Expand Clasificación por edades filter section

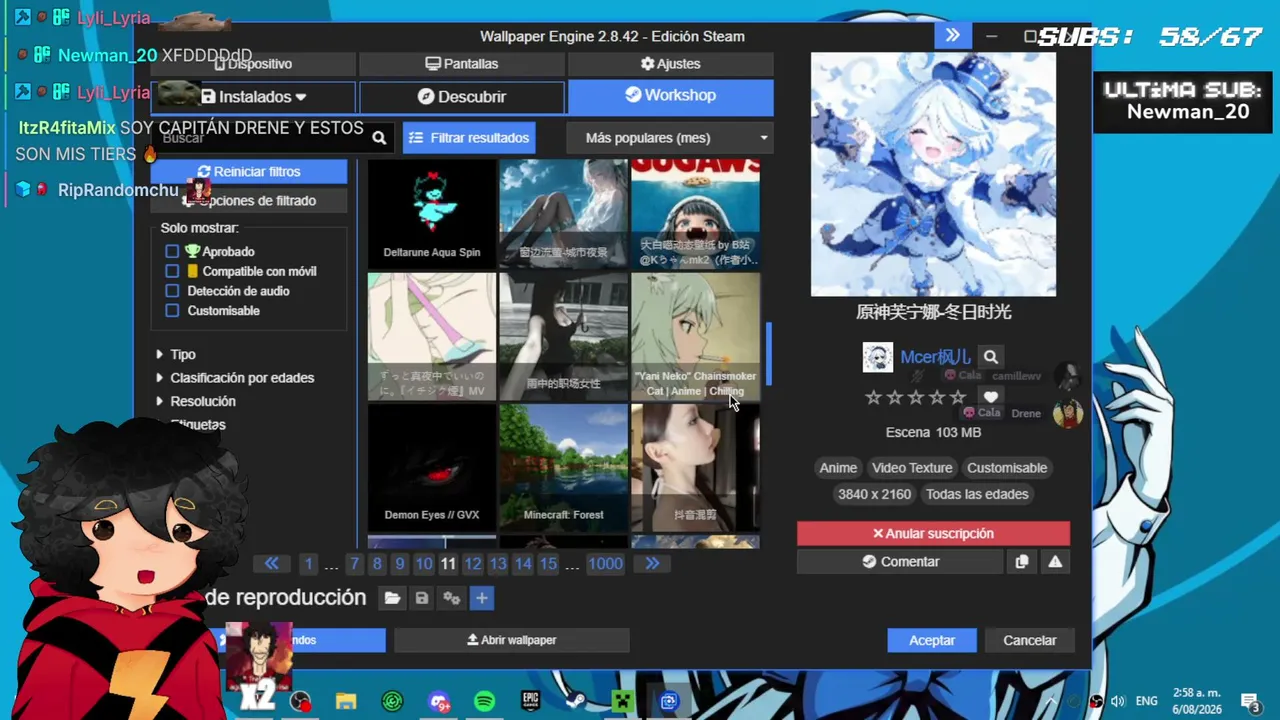(235, 378)
